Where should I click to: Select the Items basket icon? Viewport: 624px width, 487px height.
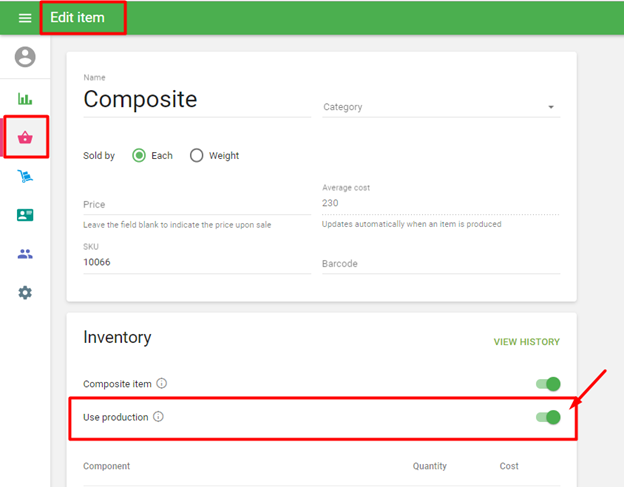(x=25, y=138)
